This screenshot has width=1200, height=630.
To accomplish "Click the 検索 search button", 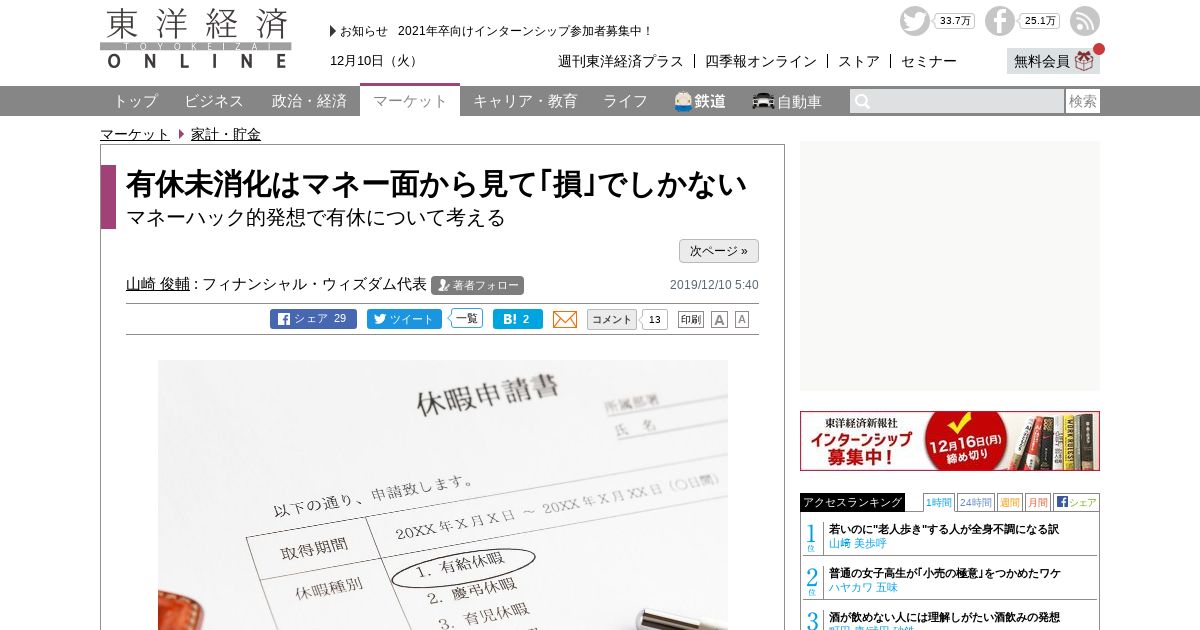I will tap(1083, 101).
